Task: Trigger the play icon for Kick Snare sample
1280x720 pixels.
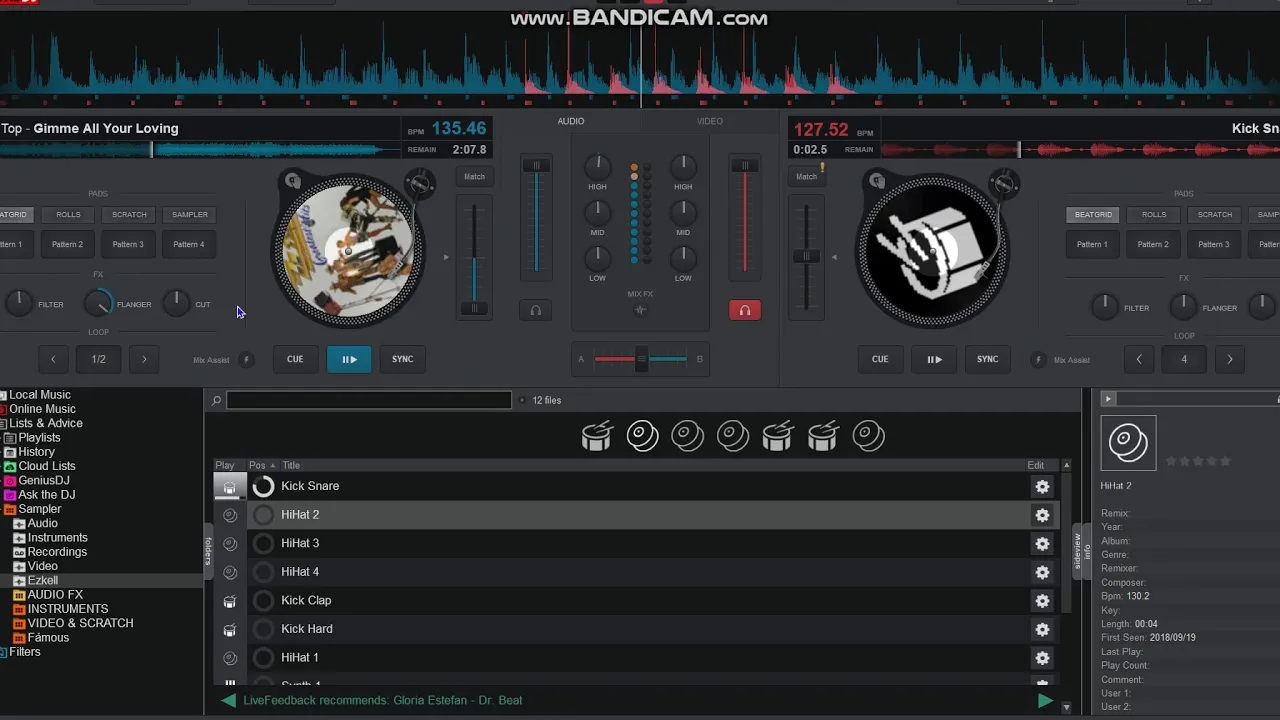Action: coord(230,486)
